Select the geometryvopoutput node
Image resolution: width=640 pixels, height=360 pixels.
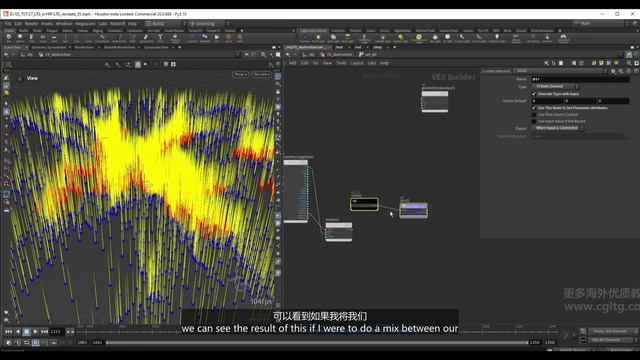point(435,102)
